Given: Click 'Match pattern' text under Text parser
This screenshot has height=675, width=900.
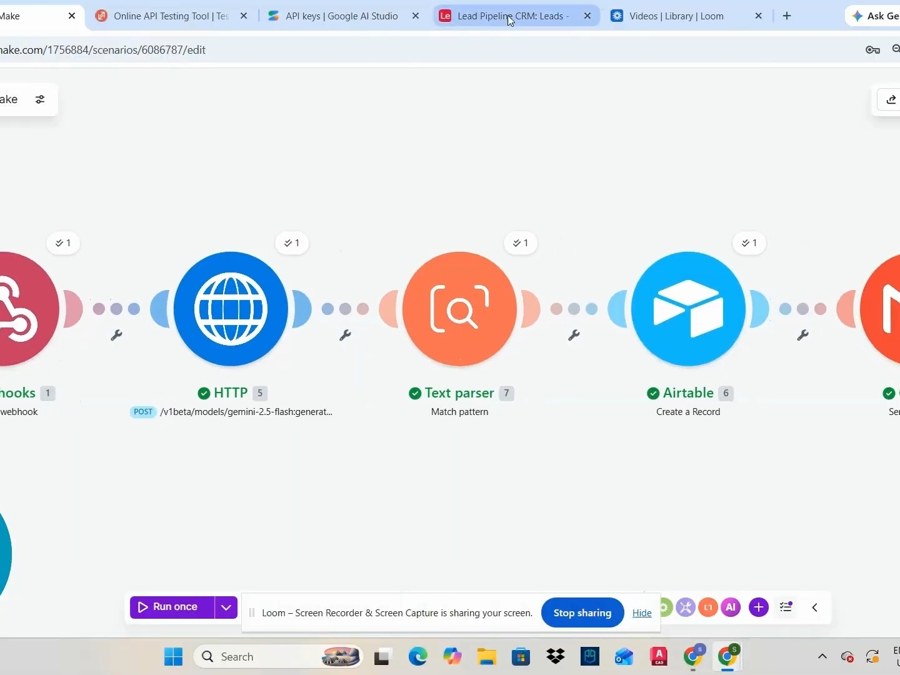Looking at the screenshot, I should pos(460,412).
